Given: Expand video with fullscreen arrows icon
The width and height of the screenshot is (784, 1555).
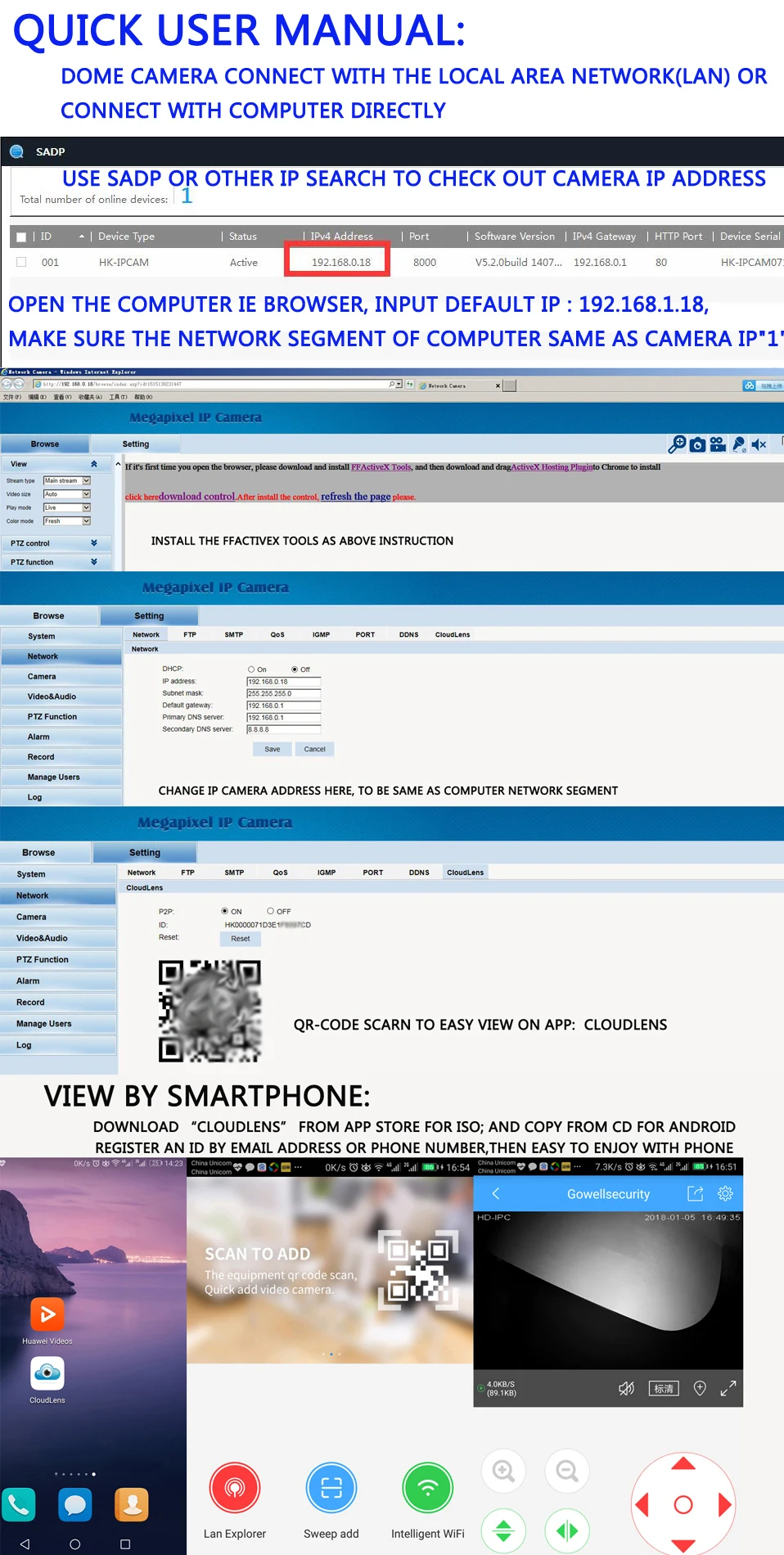Looking at the screenshot, I should [728, 1388].
